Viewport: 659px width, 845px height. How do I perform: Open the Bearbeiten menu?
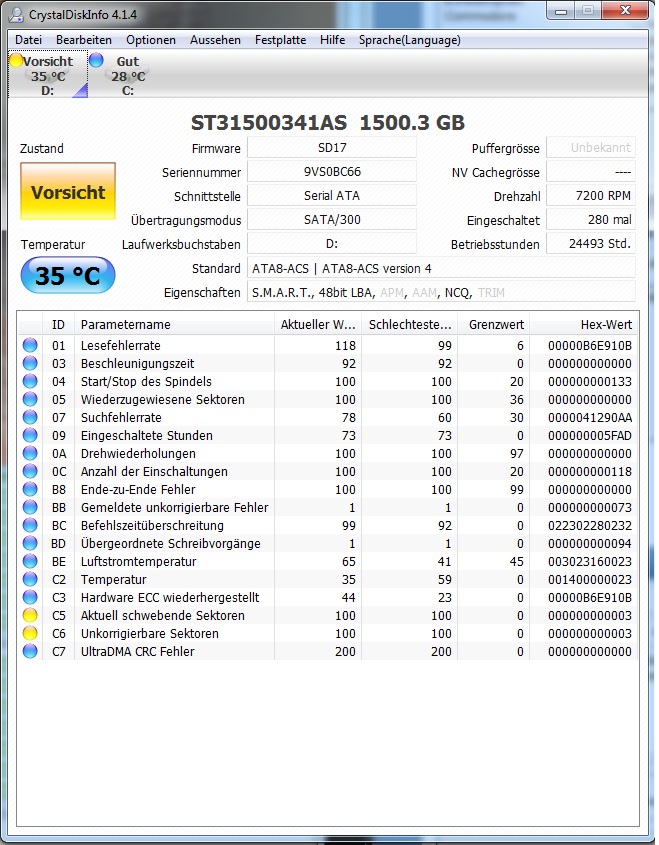84,40
